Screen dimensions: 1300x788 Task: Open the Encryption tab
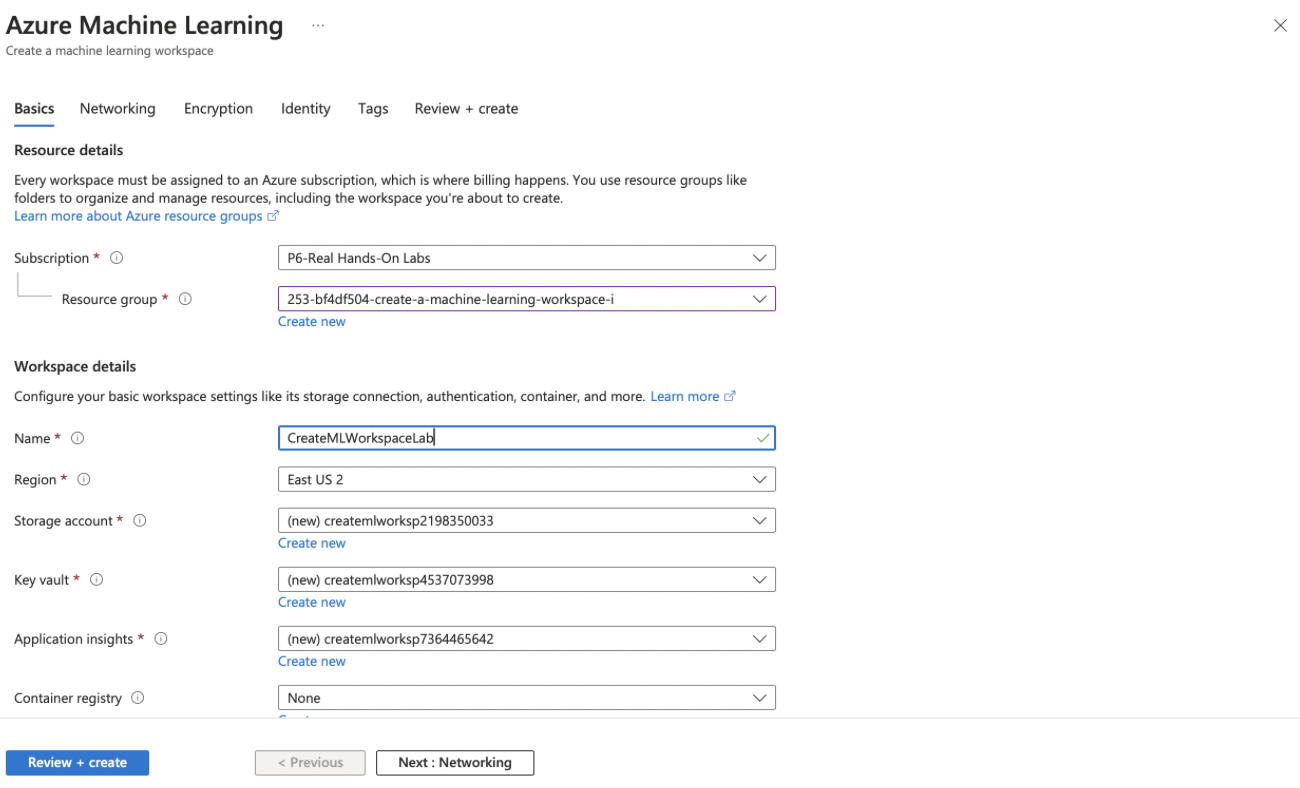coord(218,109)
